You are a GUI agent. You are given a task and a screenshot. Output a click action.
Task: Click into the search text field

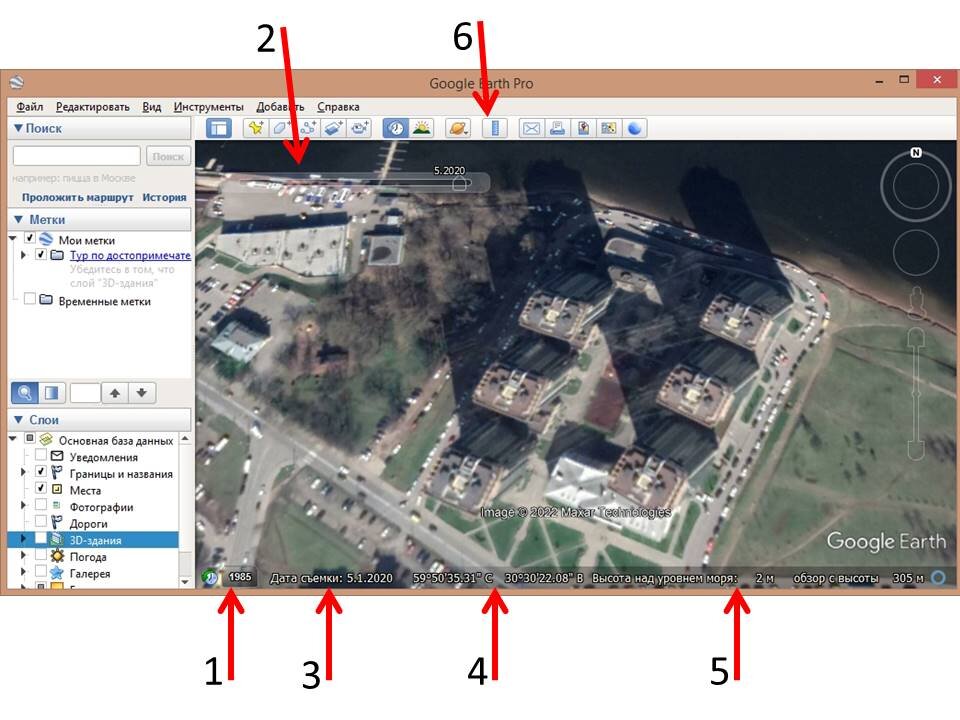[77, 156]
